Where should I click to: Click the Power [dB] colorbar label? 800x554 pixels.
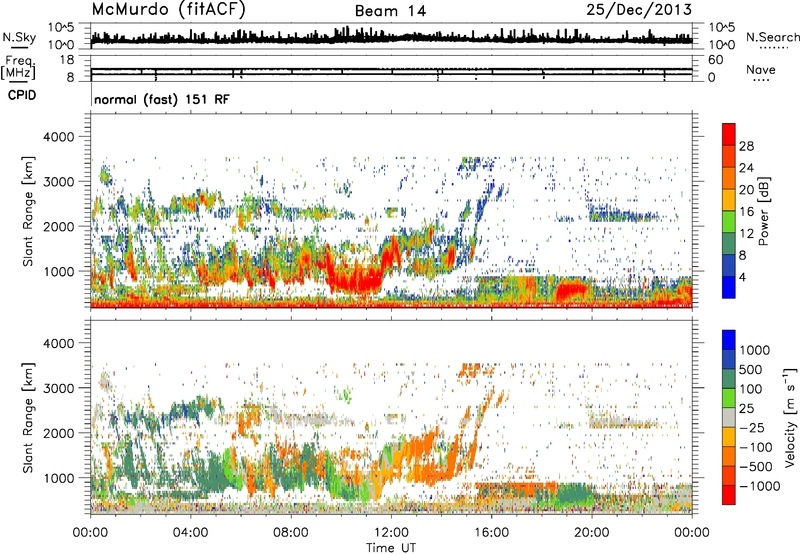763,211
